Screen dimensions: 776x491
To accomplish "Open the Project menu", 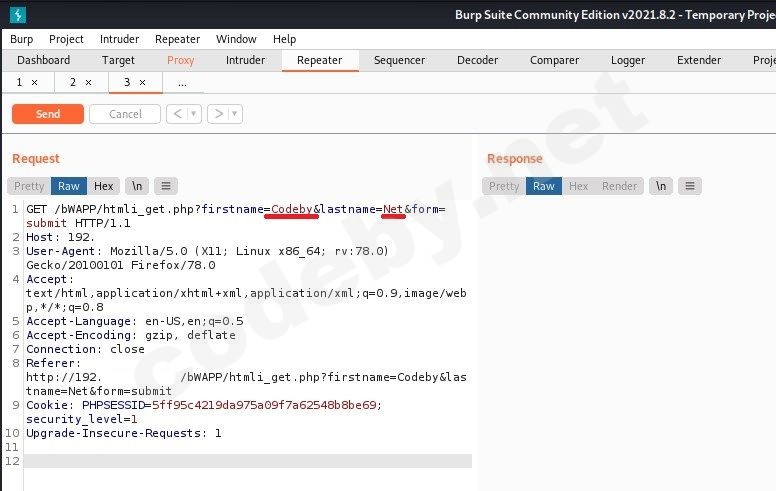I will (66, 39).
